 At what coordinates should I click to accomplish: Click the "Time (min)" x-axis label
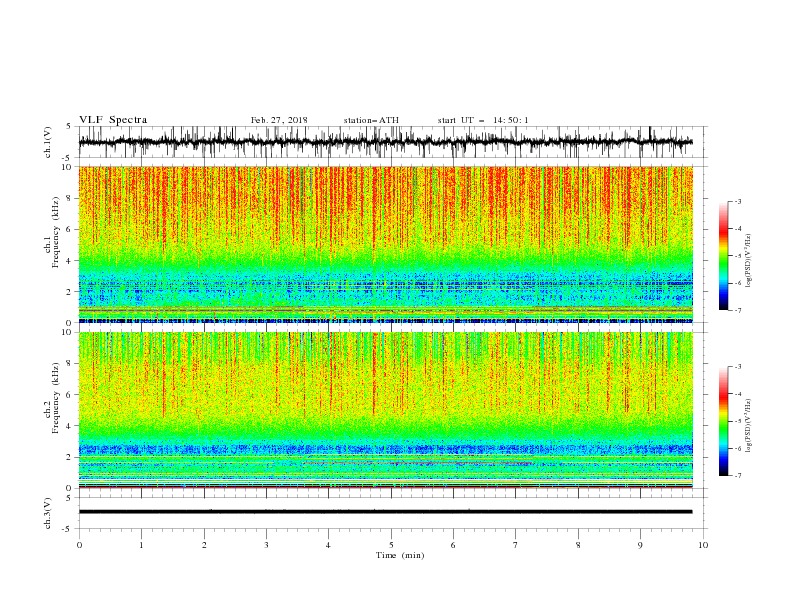[x=400, y=555]
